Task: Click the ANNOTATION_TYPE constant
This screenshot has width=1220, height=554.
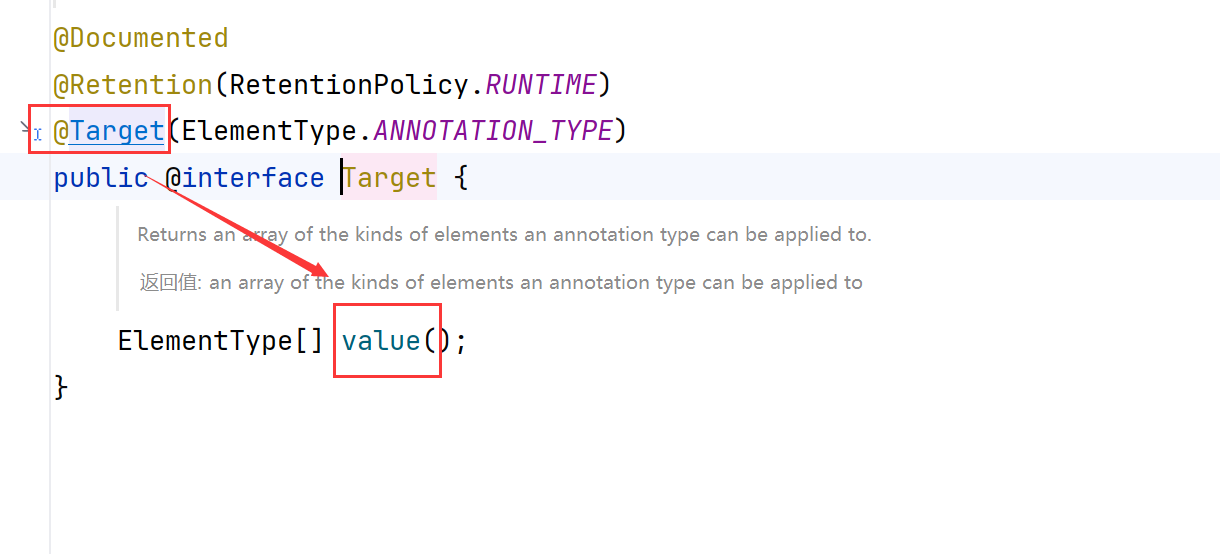Action: tap(493, 131)
